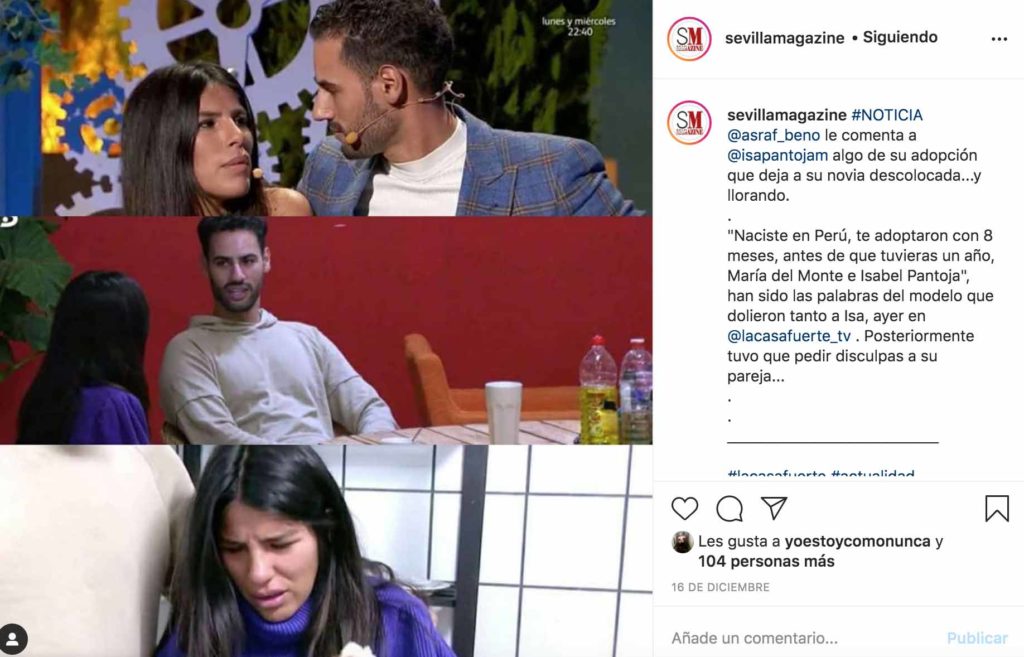Open comments with the speech bubble icon
Image resolution: width=1024 pixels, height=657 pixels.
pos(729,509)
